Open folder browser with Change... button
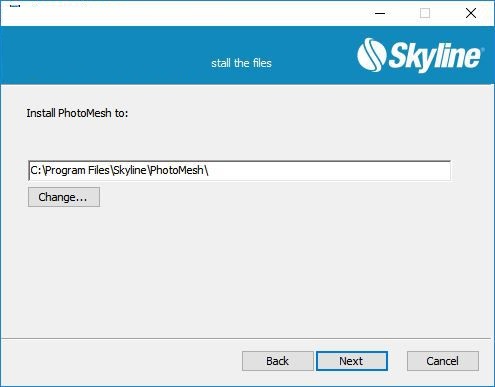Viewport: 495px width, 387px height. tap(64, 197)
